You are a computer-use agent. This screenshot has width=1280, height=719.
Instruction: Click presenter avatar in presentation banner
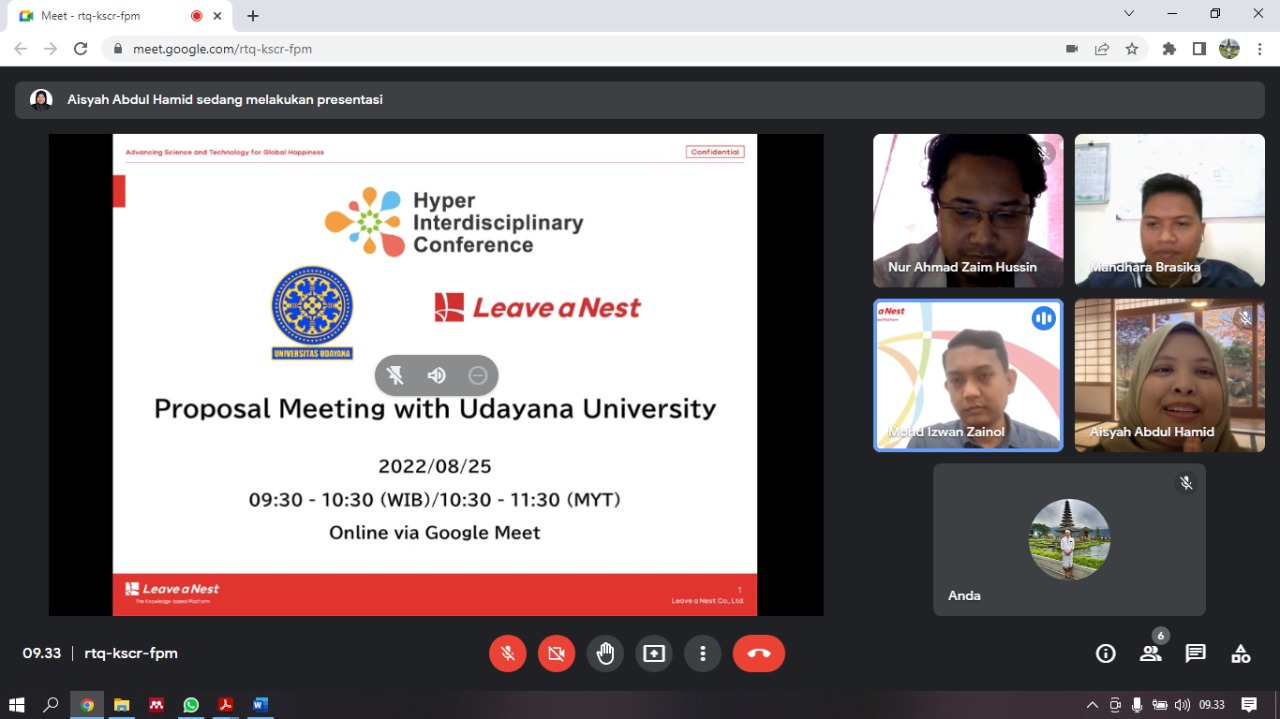pyautogui.click(x=41, y=100)
